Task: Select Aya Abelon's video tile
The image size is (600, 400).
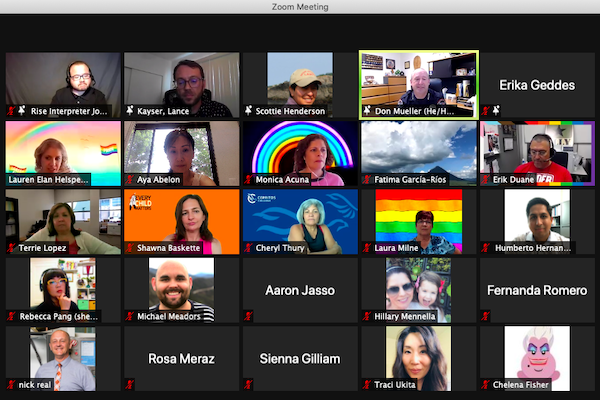Action: click(182, 153)
